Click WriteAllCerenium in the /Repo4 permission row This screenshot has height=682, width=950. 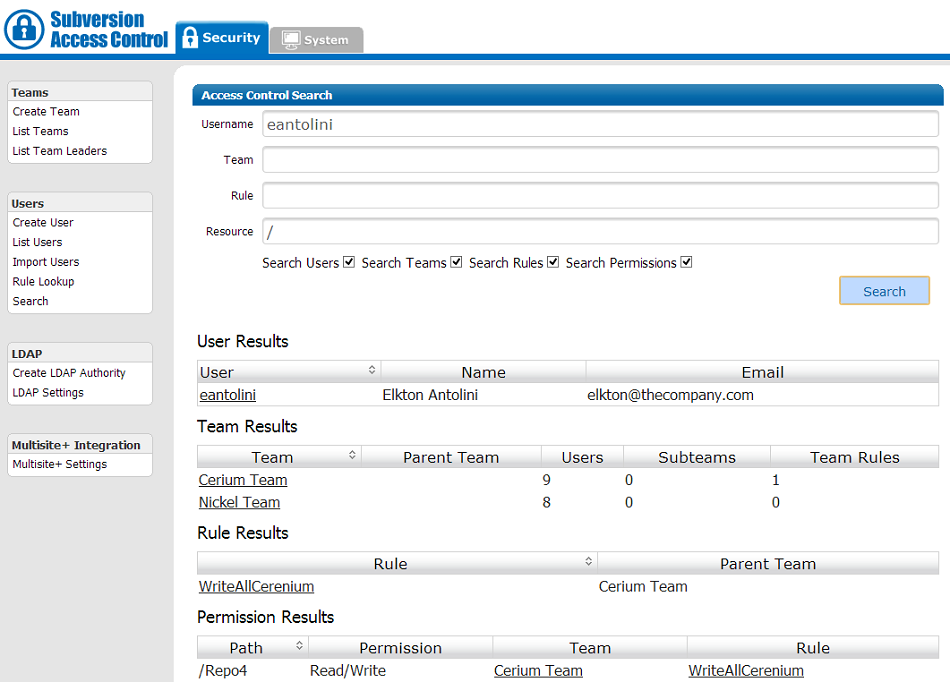coord(746,670)
